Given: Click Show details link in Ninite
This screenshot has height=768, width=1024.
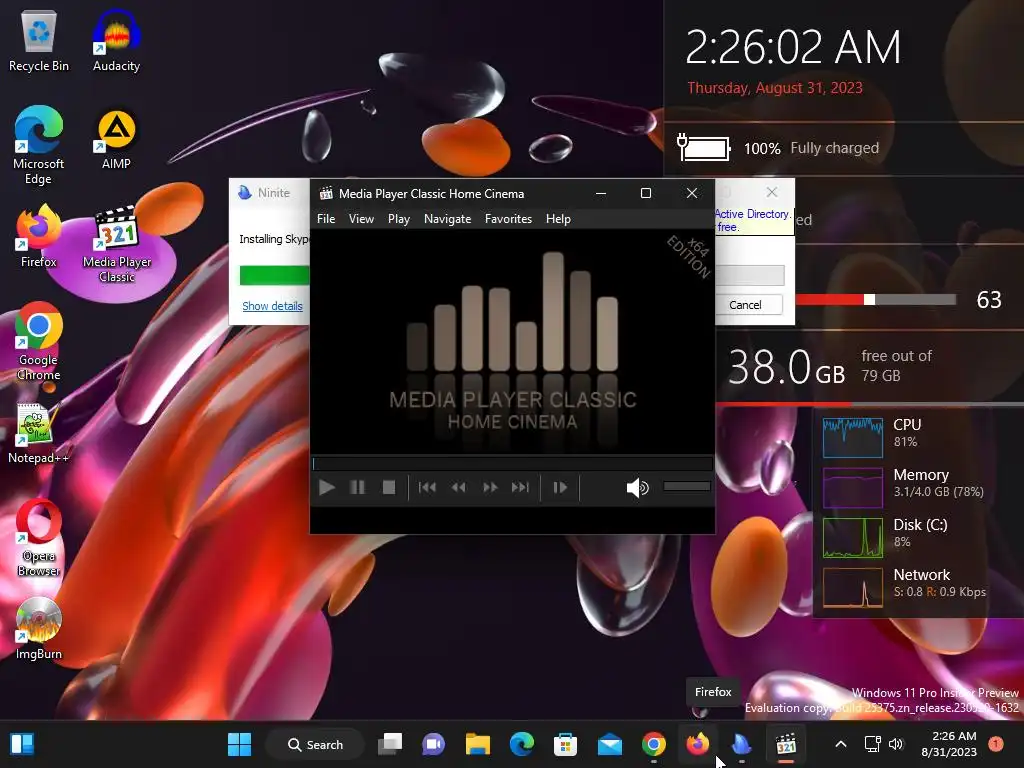Looking at the screenshot, I should (272, 306).
